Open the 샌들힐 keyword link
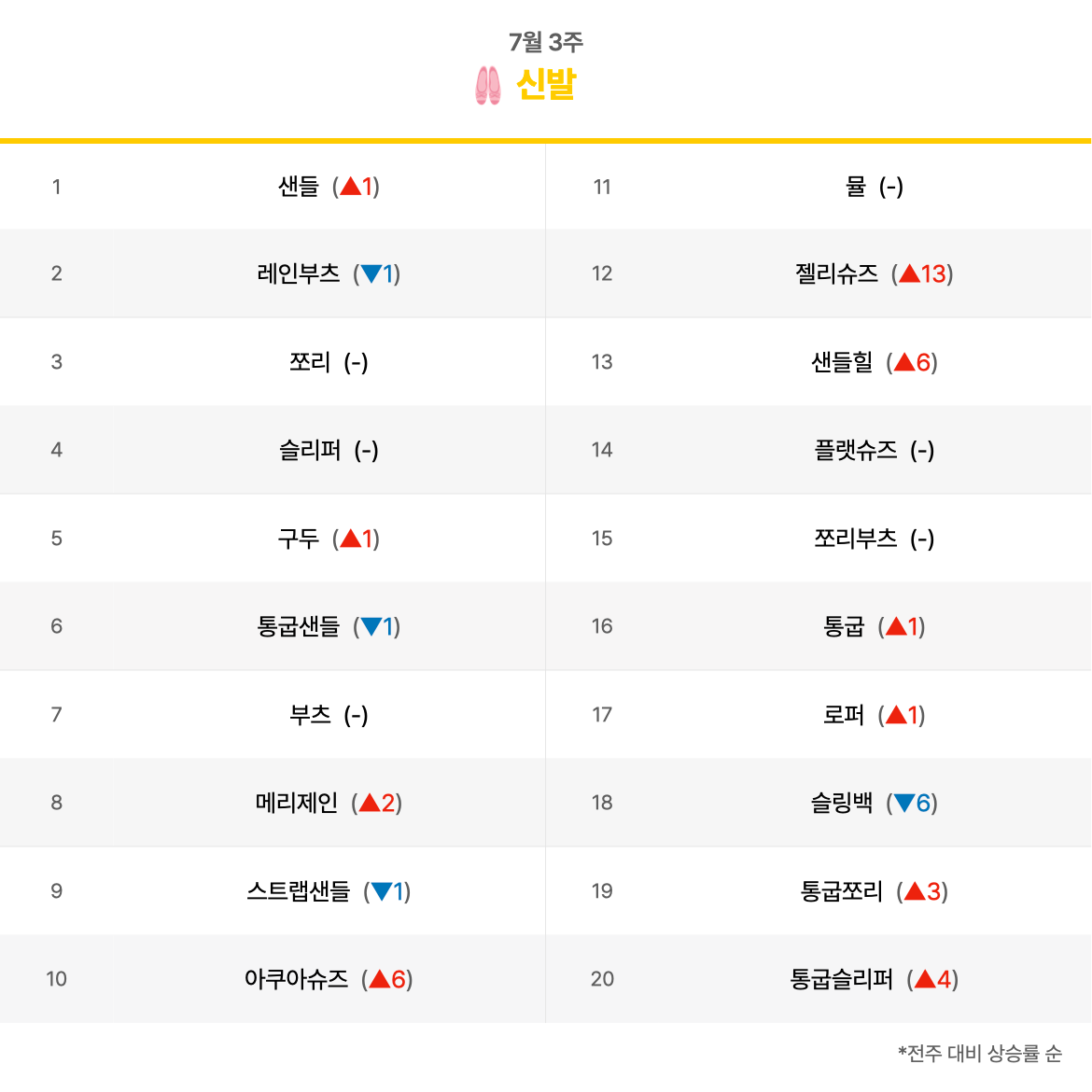Viewport: 1092px width, 1092px height. click(841, 362)
